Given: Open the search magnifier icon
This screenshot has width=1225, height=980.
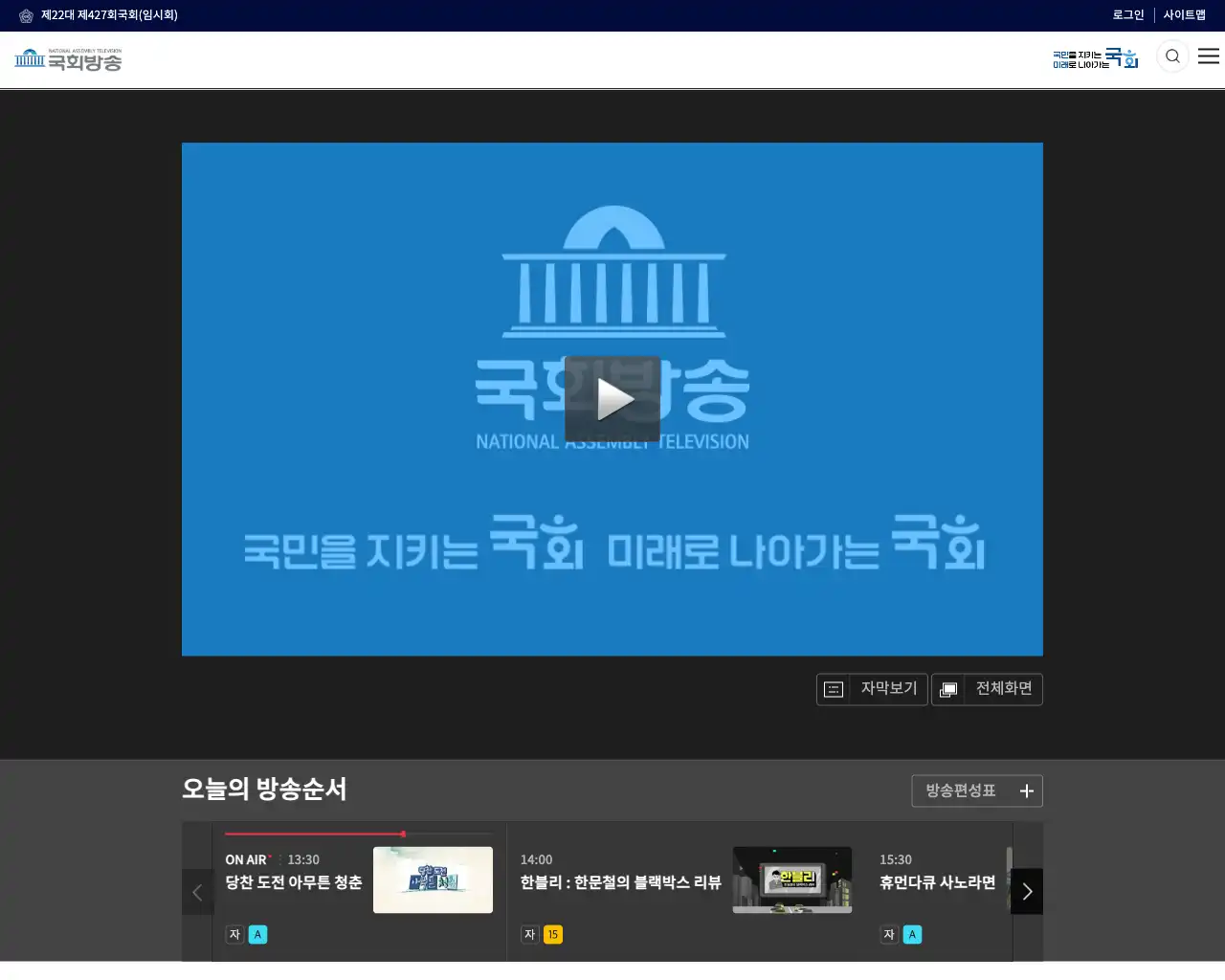Looking at the screenshot, I should (1172, 56).
